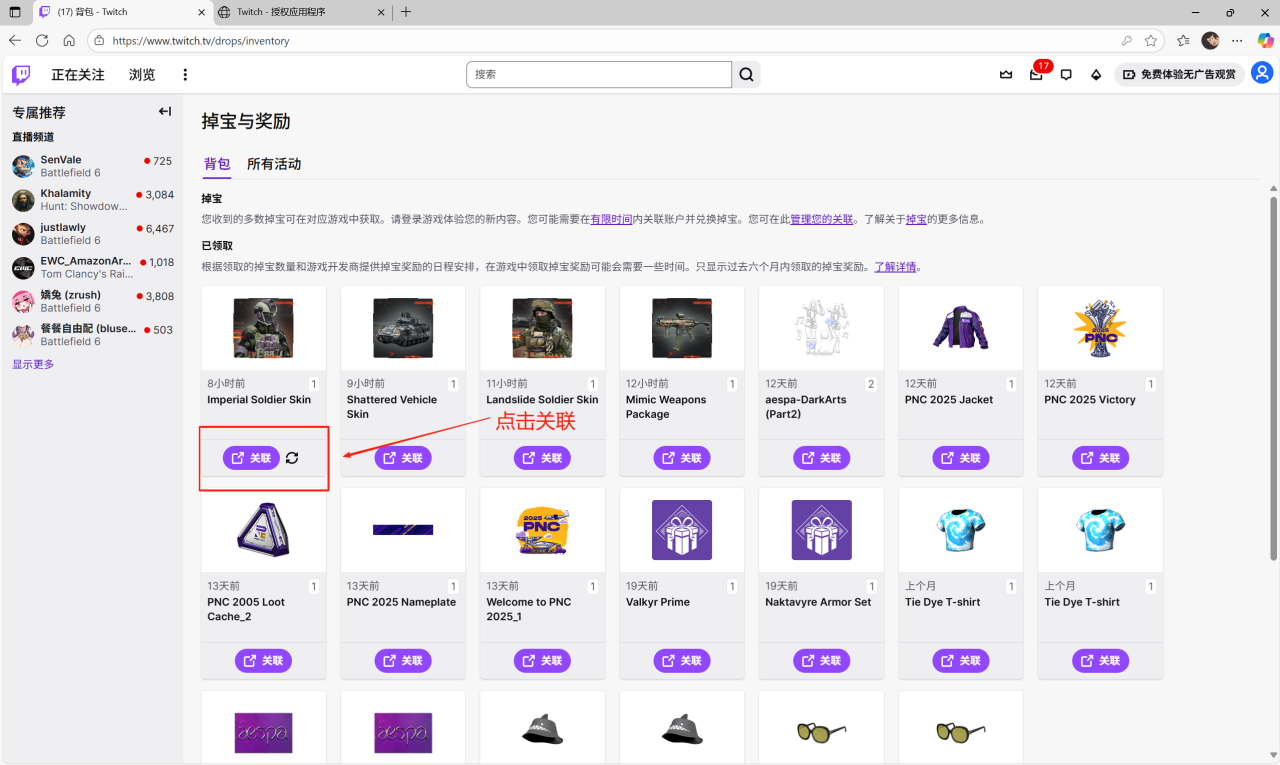This screenshot has height=765, width=1280.
Task: Click the browser address bar URL
Action: point(201,41)
